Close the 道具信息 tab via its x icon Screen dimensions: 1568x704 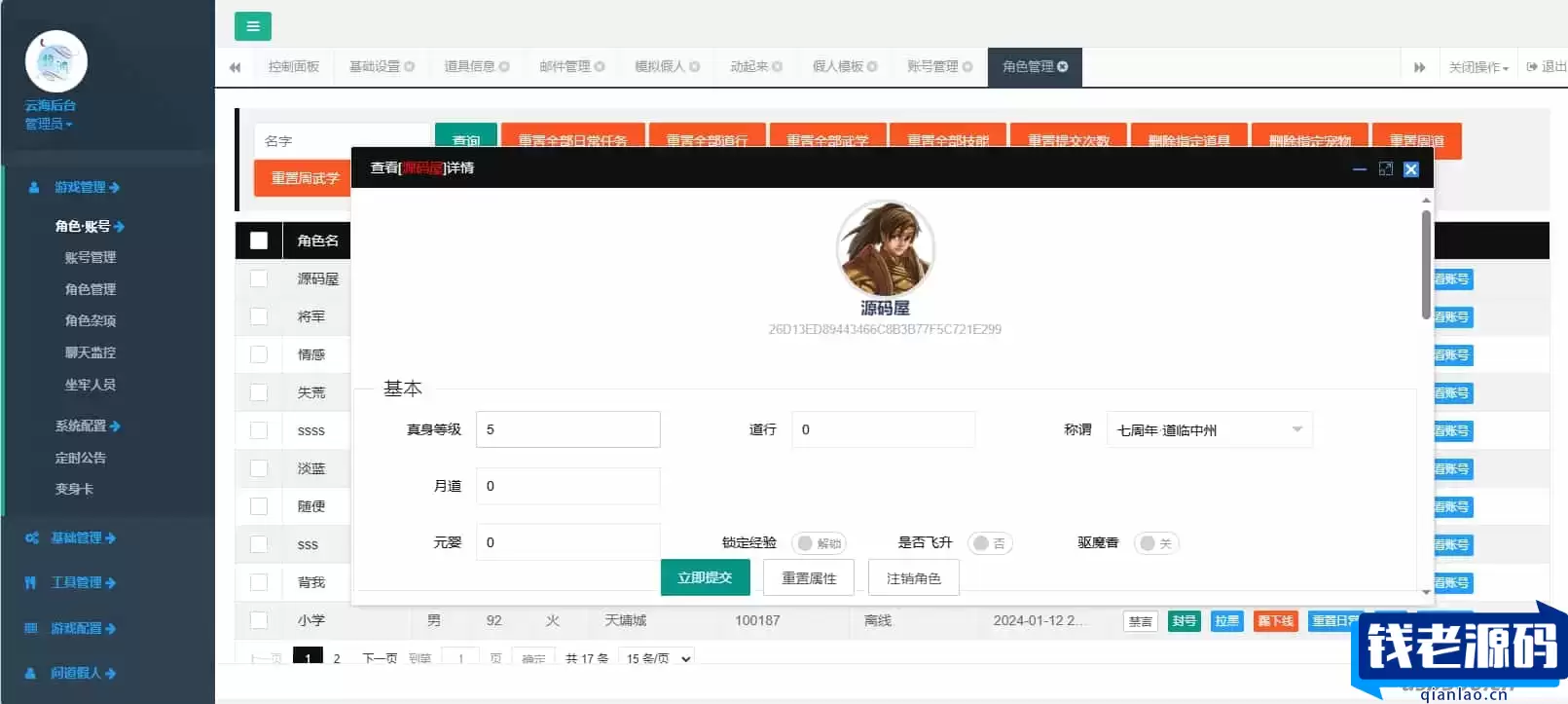[504, 67]
